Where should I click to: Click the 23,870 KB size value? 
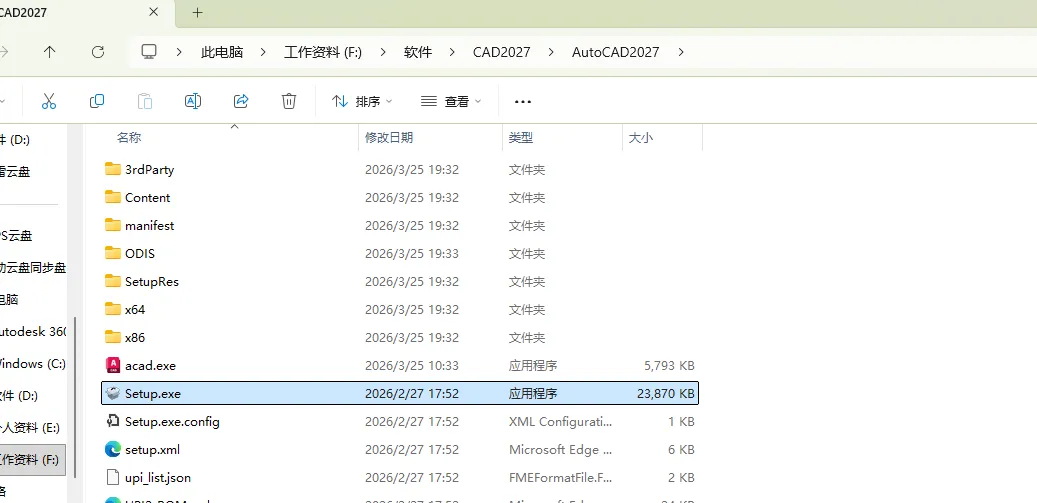pos(665,393)
